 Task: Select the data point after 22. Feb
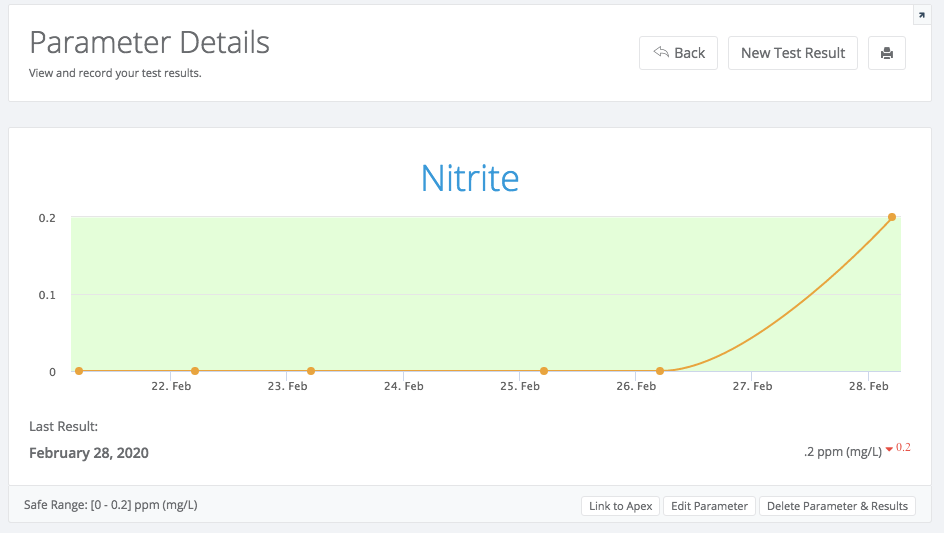pyautogui.click(x=195, y=371)
